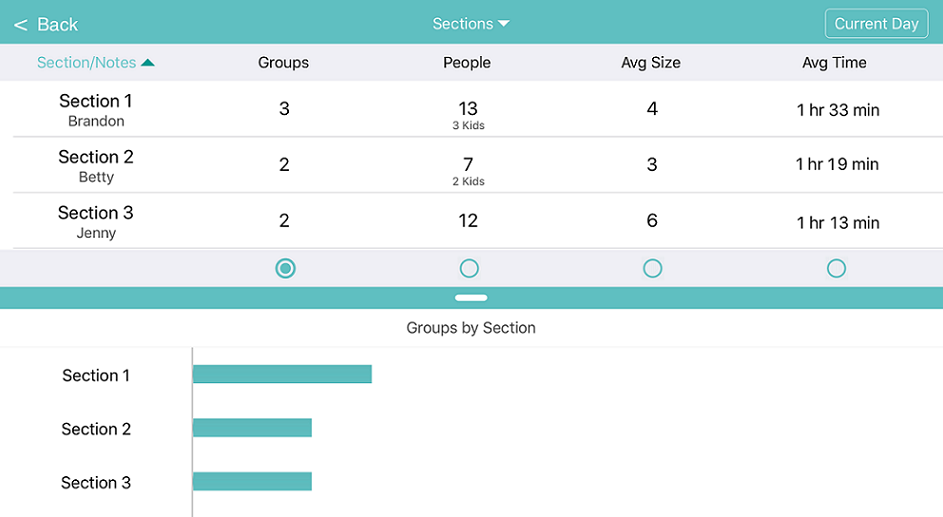Click the Current Day button
943x517 pixels.
pos(876,23)
